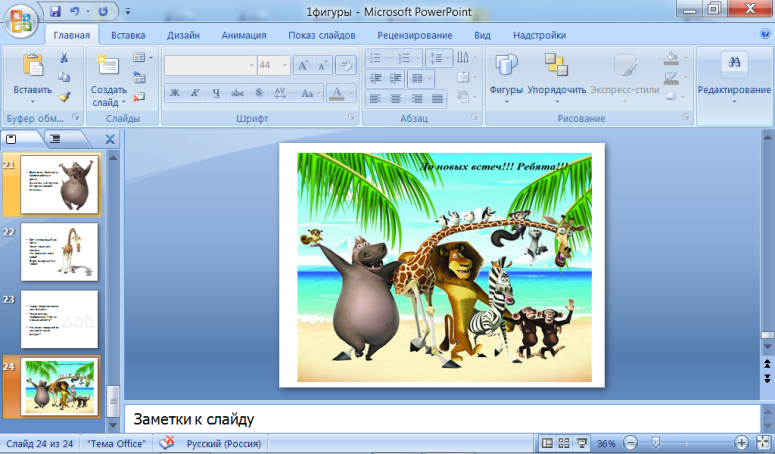Redo the last action
This screenshot has width=775, height=454.
pyautogui.click(x=103, y=11)
